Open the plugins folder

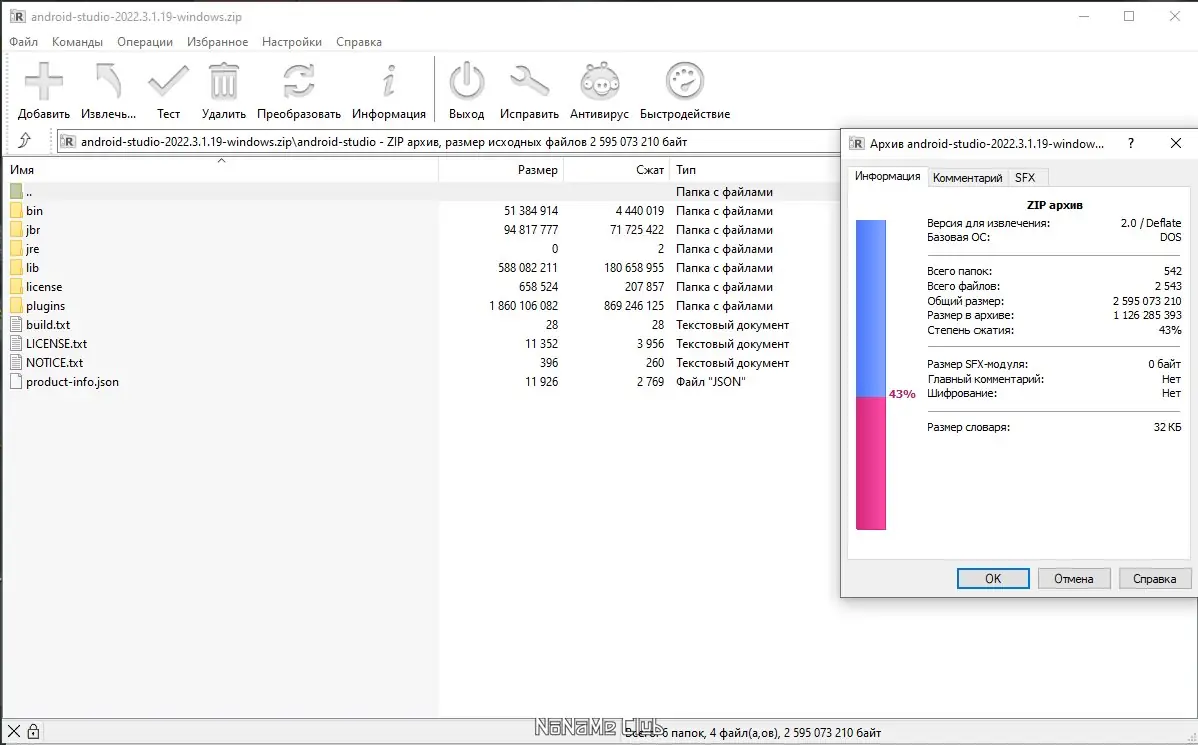[46, 305]
